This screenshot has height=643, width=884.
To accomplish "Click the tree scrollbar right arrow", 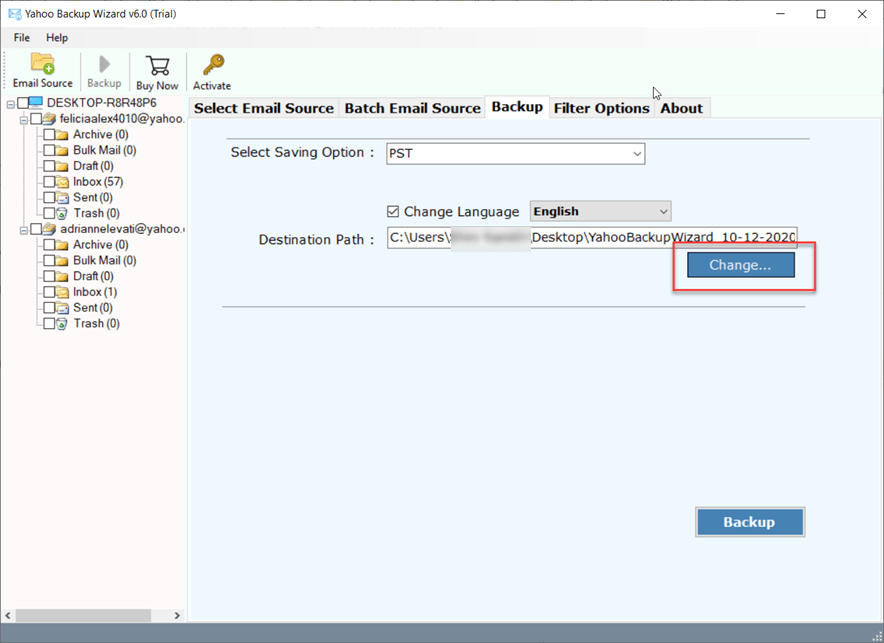I will [177, 615].
